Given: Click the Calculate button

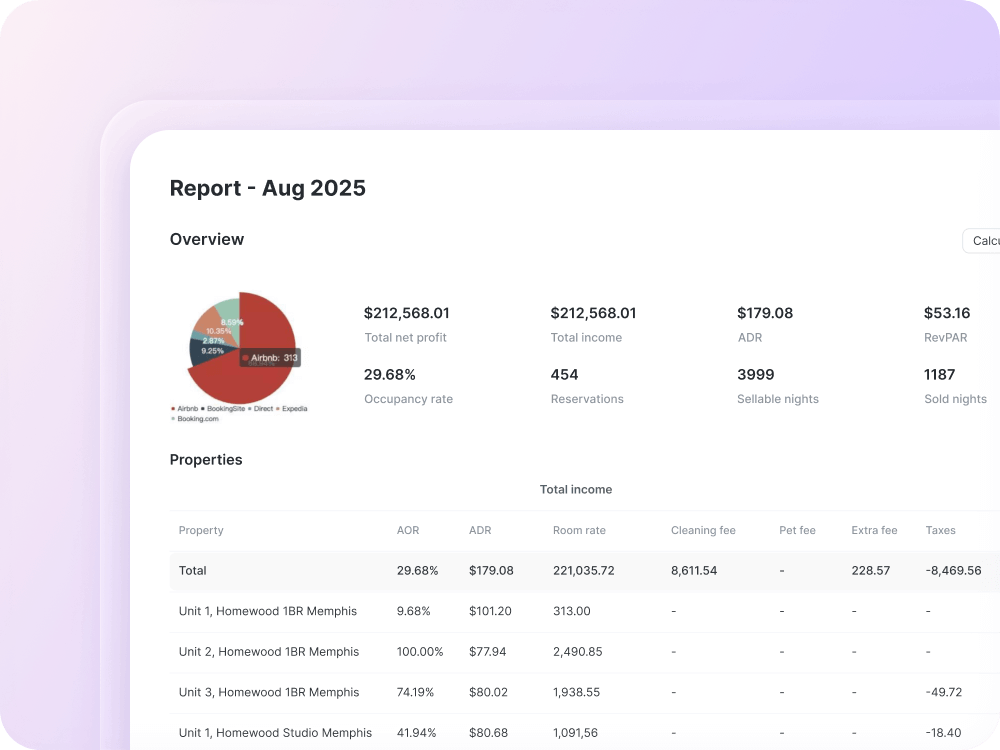Looking at the screenshot, I should click(985, 240).
